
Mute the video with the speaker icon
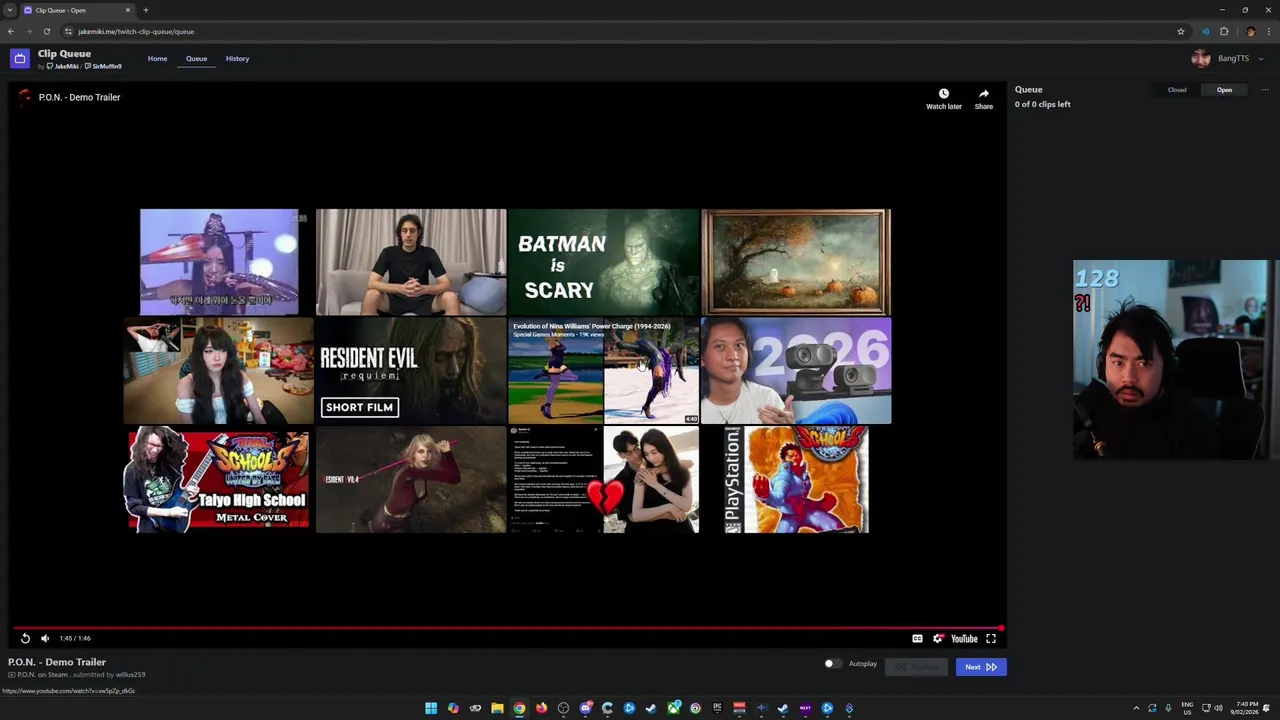pyautogui.click(x=45, y=638)
